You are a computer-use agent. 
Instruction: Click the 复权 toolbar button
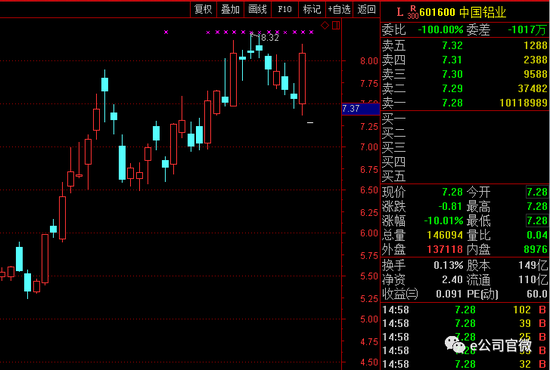(x=203, y=9)
